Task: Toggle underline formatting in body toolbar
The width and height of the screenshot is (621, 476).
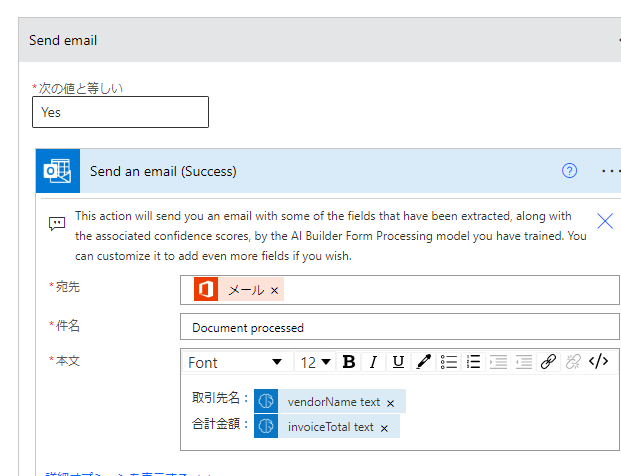Action: [398, 362]
